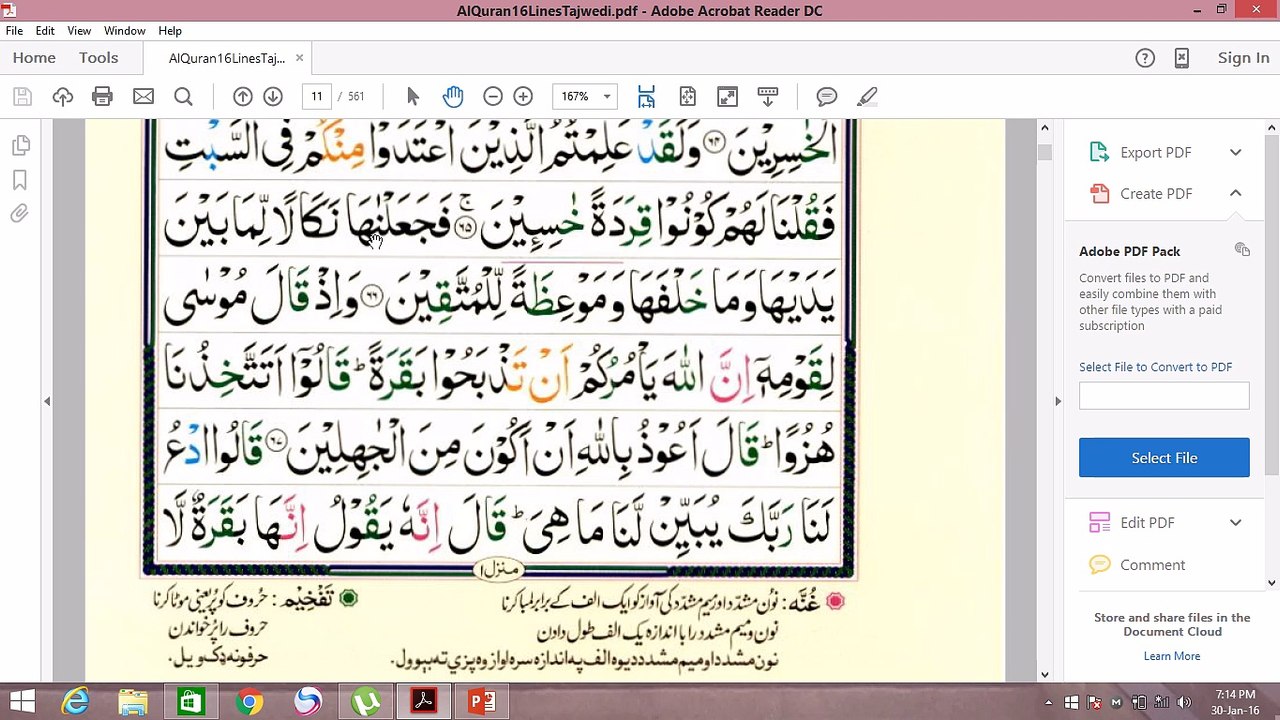
Task: Open PowerPoint from the taskbar
Action: pyautogui.click(x=482, y=701)
